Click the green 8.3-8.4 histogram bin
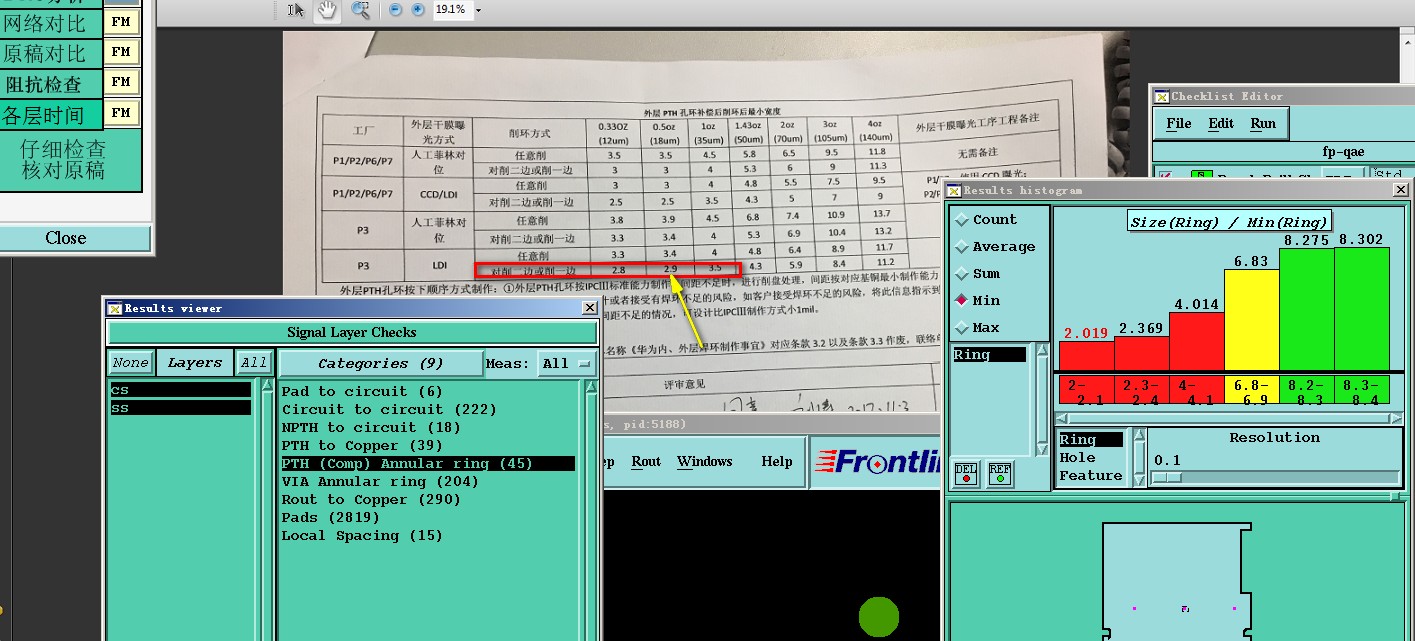This screenshot has height=641, width=1415. [x=1362, y=390]
